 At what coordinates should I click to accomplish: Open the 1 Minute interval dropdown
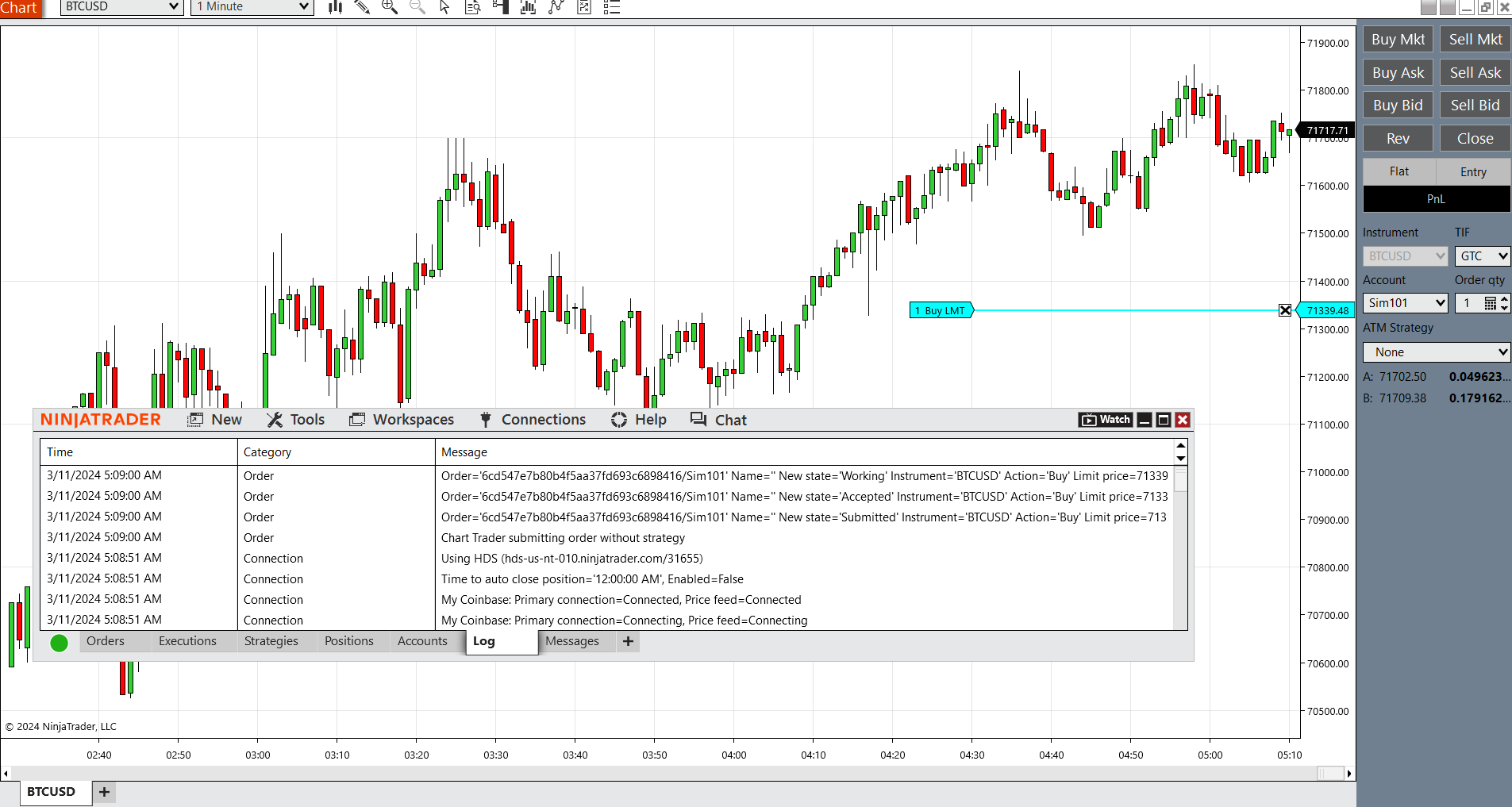[x=252, y=7]
